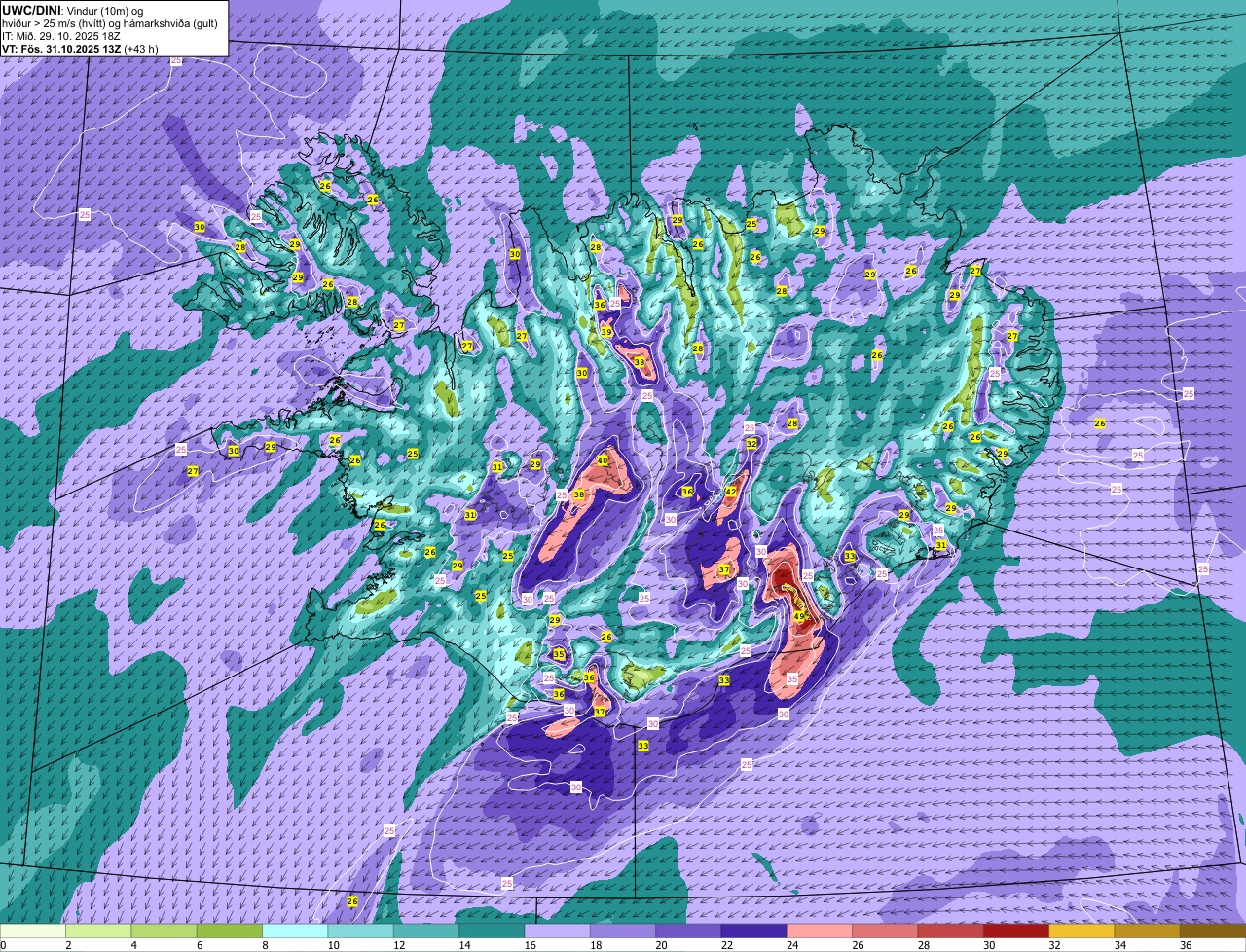Select the salmon 26–28 legend swatch
The height and width of the screenshot is (952, 1246).
(x=884, y=932)
